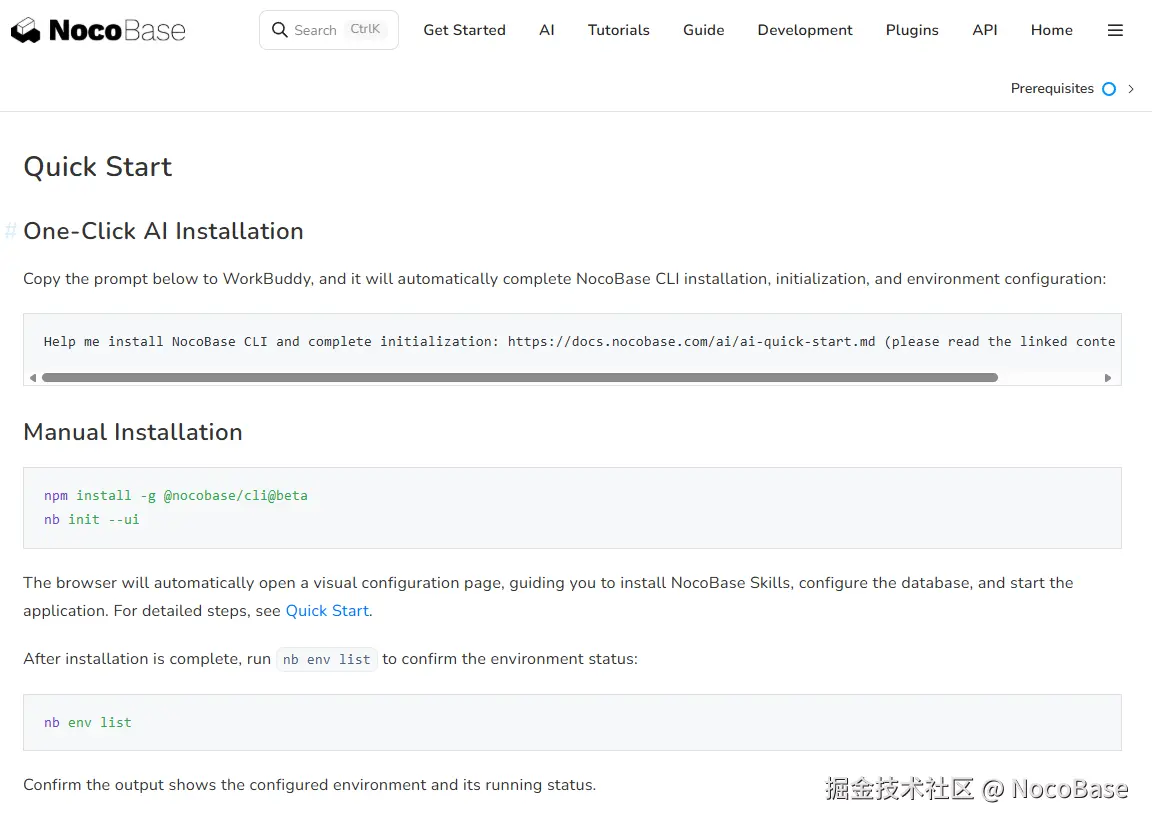Click the 'CtrlK' shortcut badge
This screenshot has height=826, width=1152.
(x=365, y=29)
